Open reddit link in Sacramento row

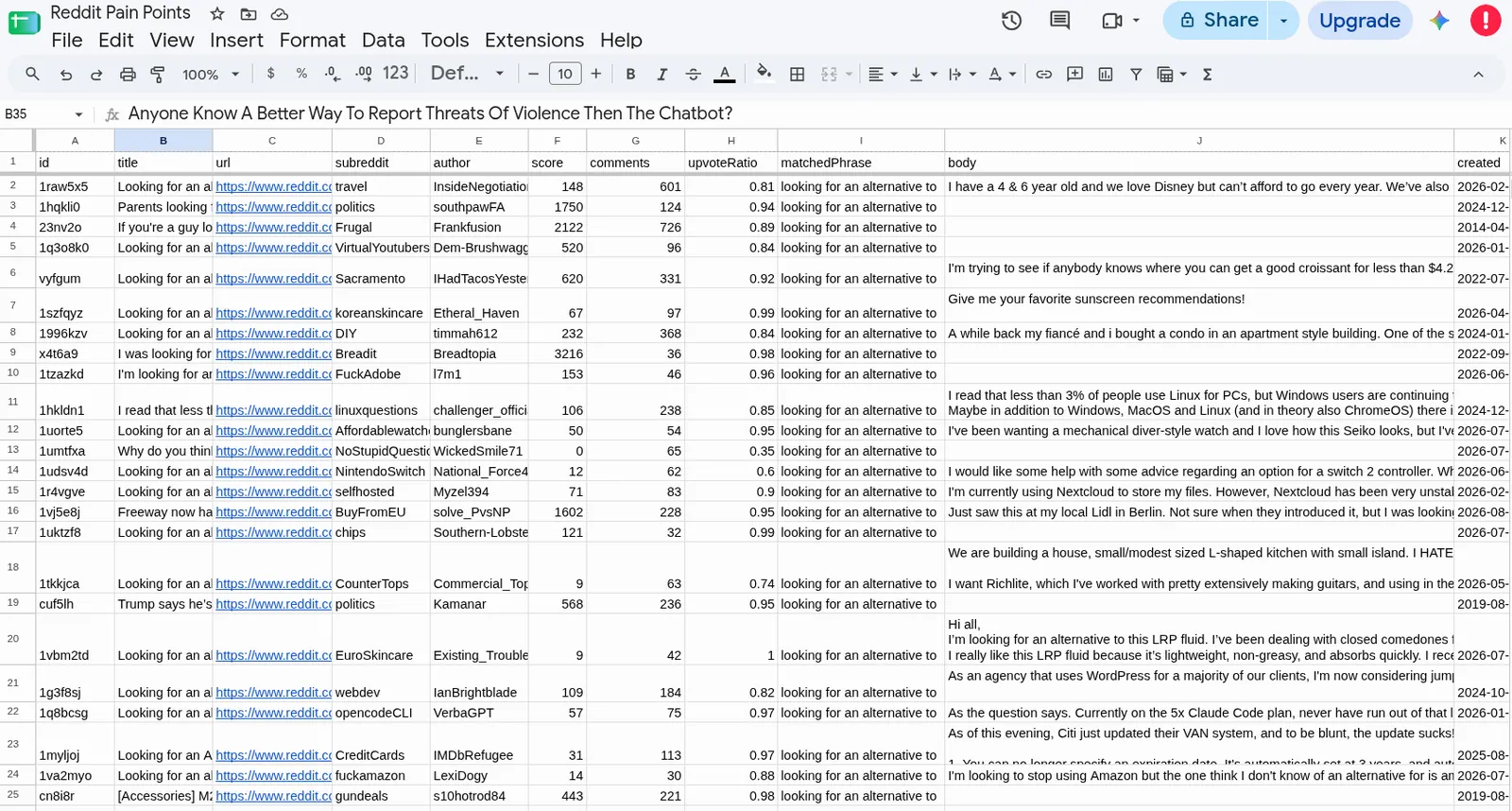coord(273,278)
